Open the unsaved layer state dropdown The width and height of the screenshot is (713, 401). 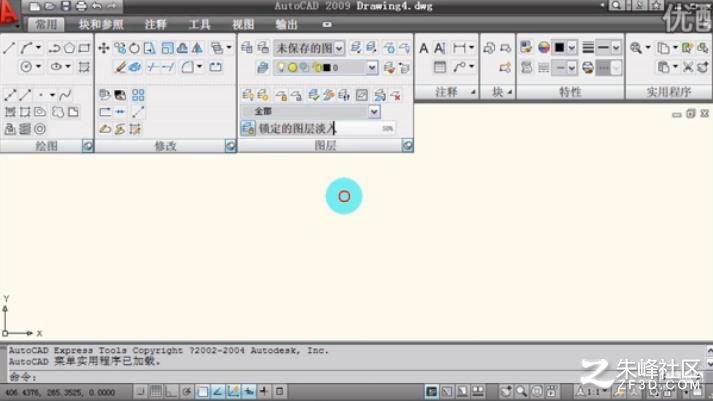click(339, 48)
